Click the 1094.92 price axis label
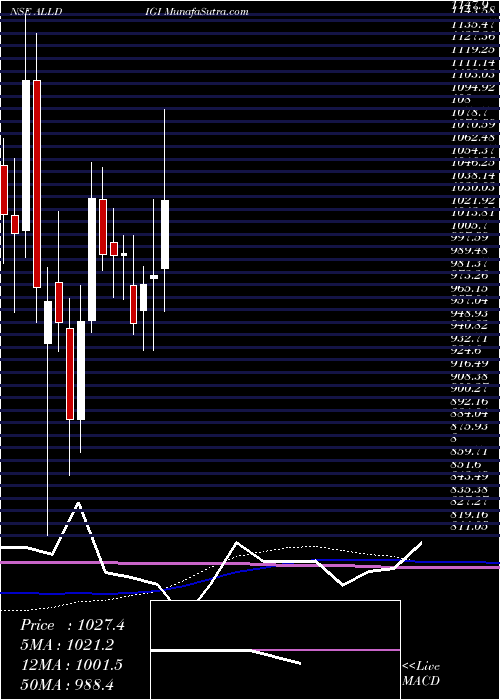 [x=473, y=88]
